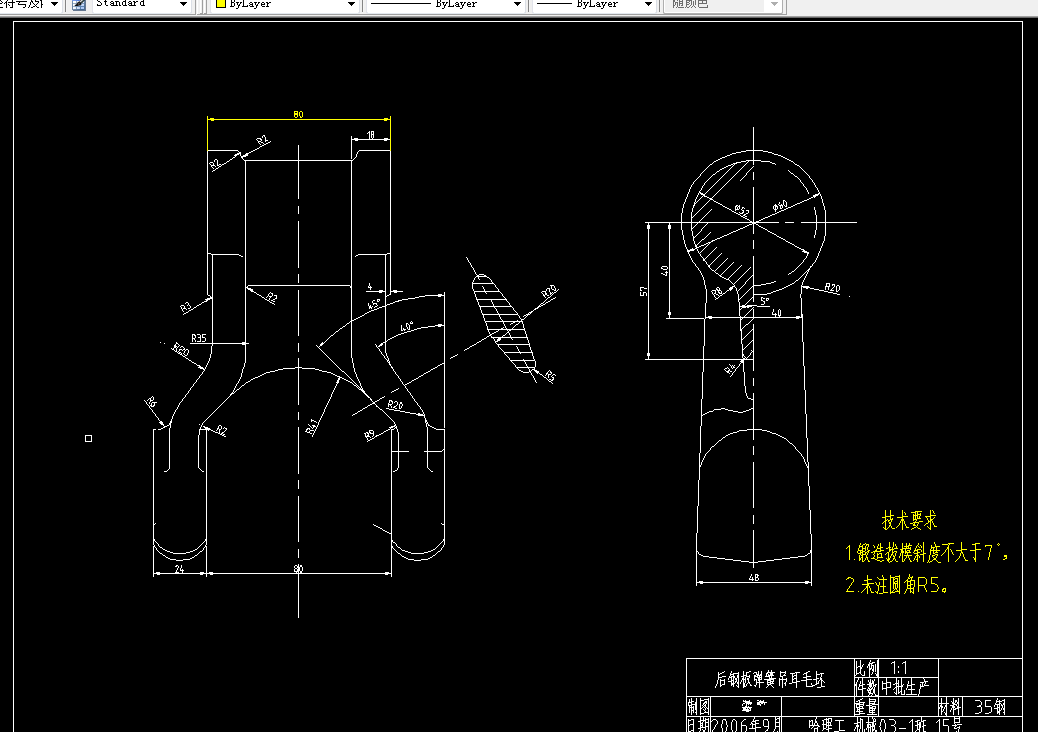This screenshot has height=732, width=1038.
Task: Select the R41 radius label
Action: coord(312,427)
